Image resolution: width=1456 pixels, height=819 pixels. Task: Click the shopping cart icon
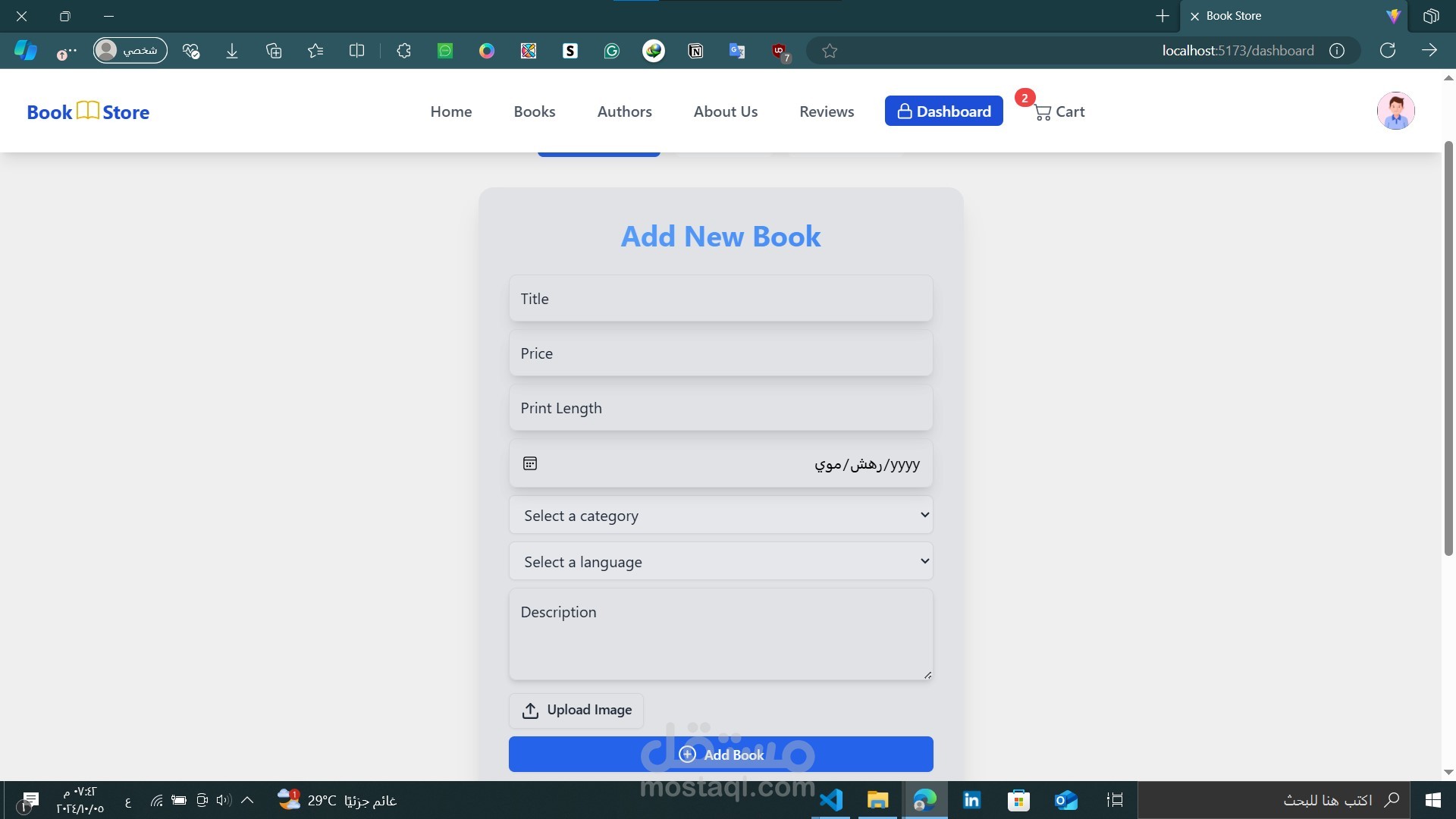[1043, 112]
